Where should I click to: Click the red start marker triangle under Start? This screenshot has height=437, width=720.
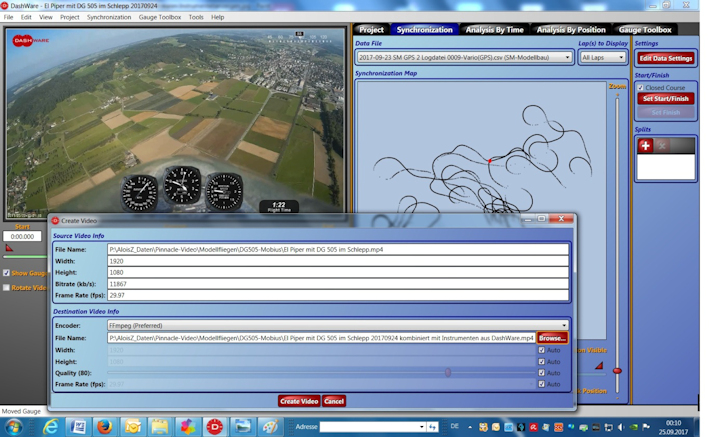click(x=9, y=248)
